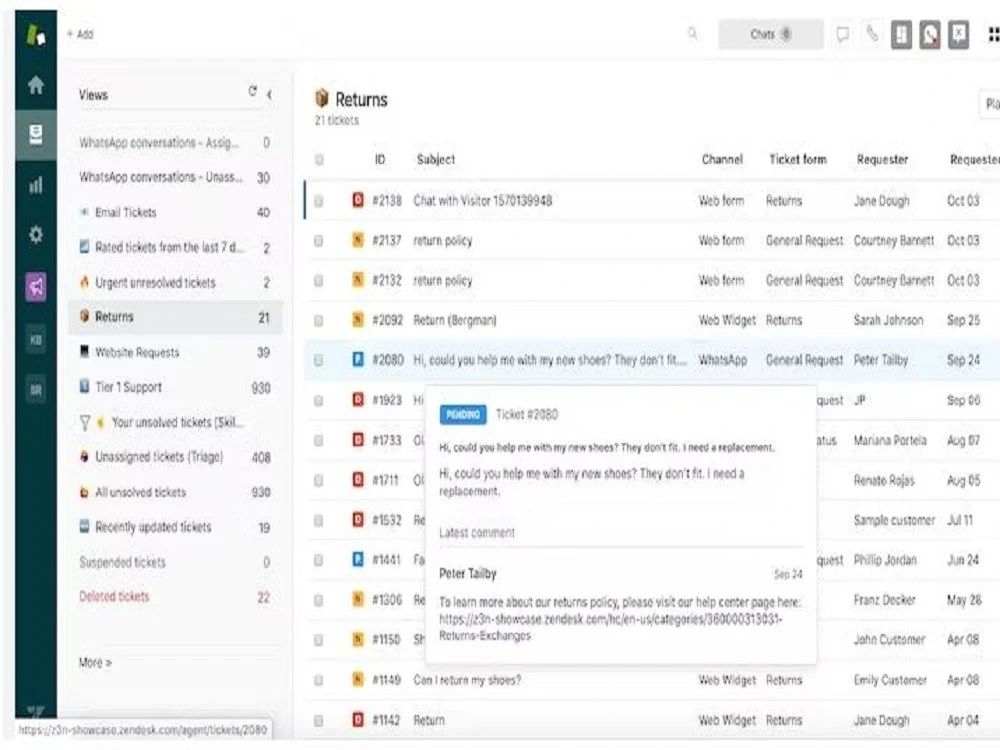Click the open status icon of ticket #1142
1000x750 pixels.
358,719
